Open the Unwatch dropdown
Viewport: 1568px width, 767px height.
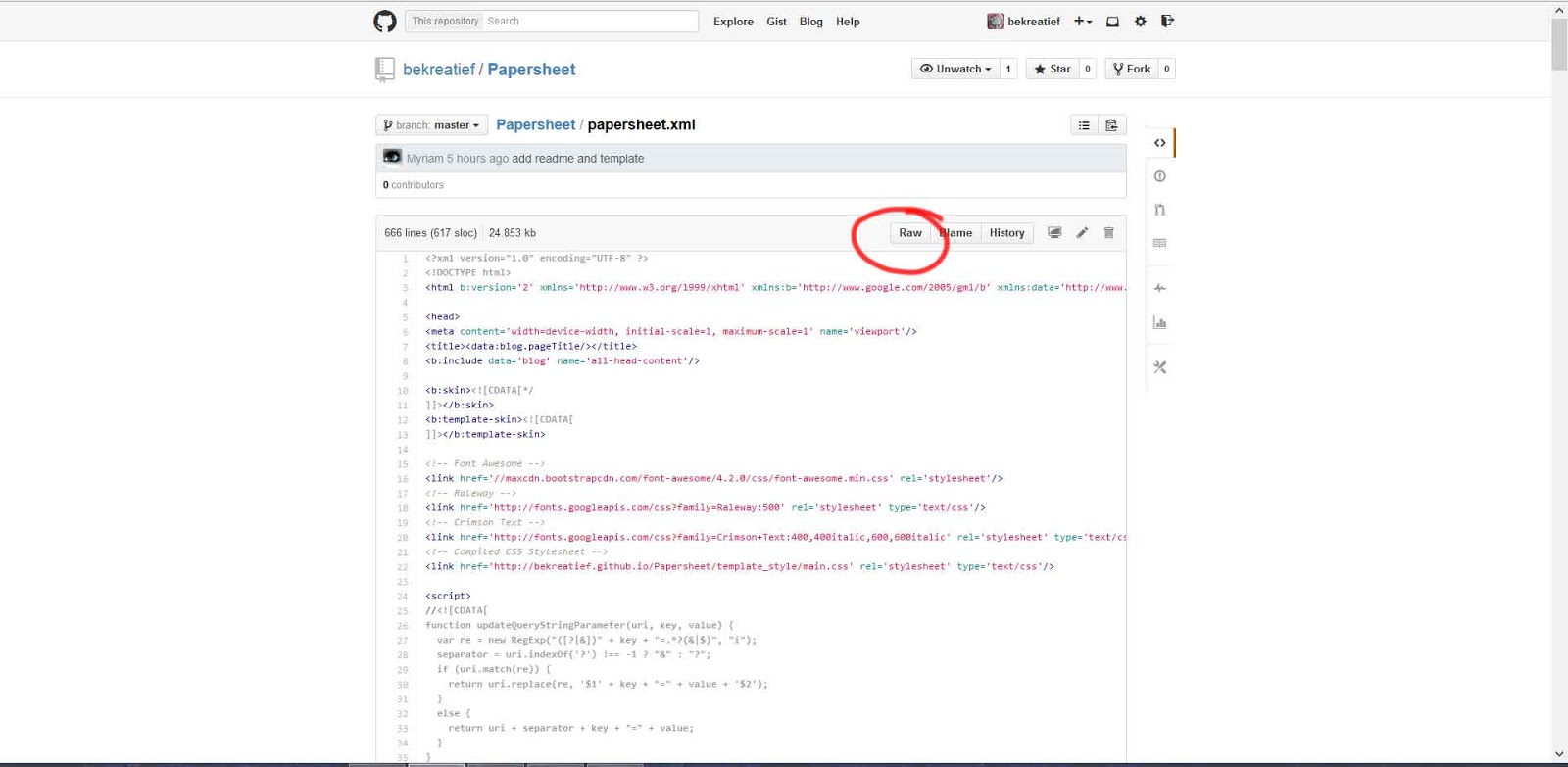(x=955, y=69)
